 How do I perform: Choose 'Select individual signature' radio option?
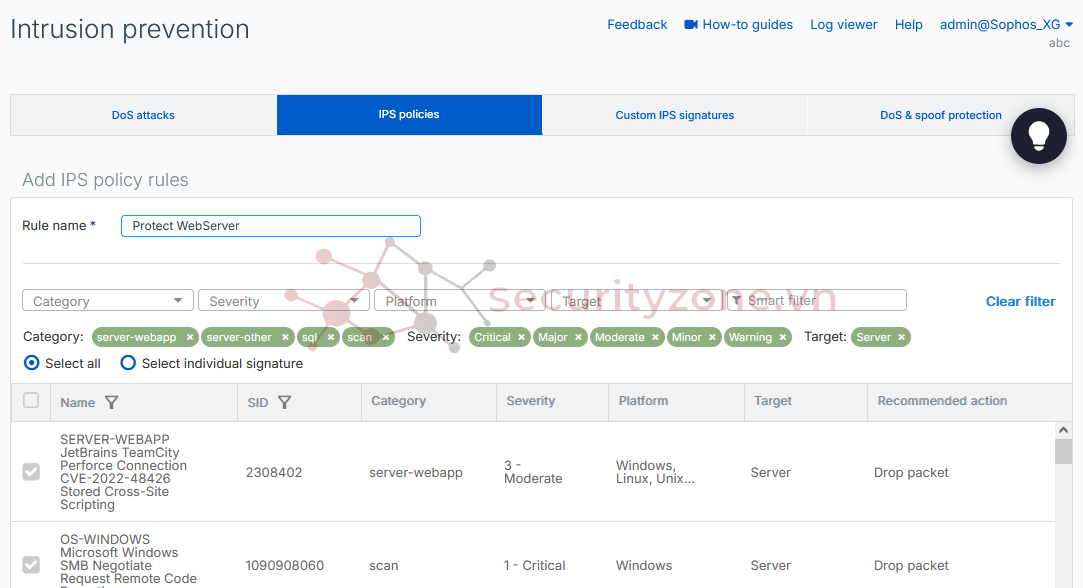click(x=128, y=363)
